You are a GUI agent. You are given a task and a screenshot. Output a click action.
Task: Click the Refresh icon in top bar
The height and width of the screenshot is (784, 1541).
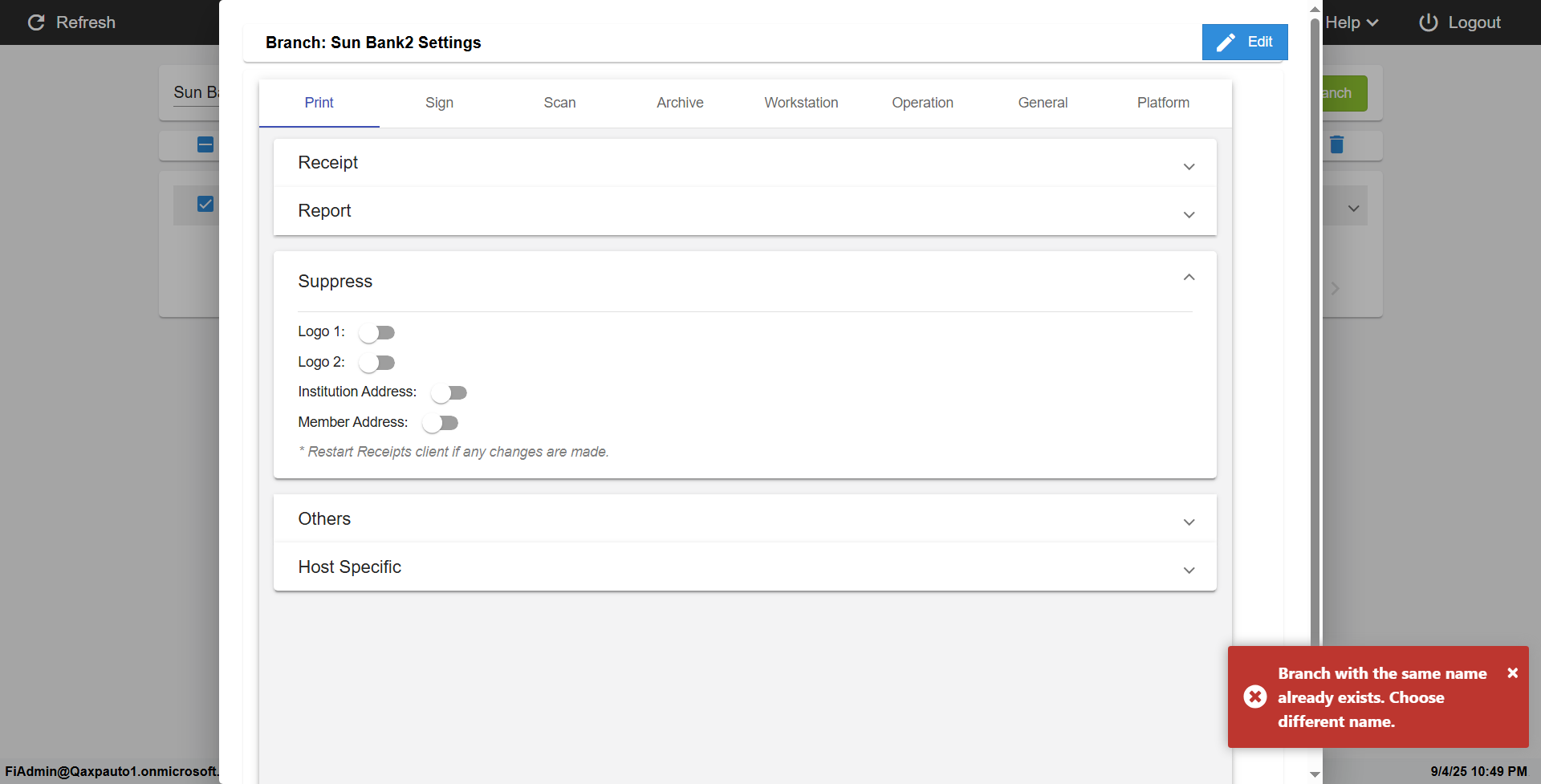point(36,22)
